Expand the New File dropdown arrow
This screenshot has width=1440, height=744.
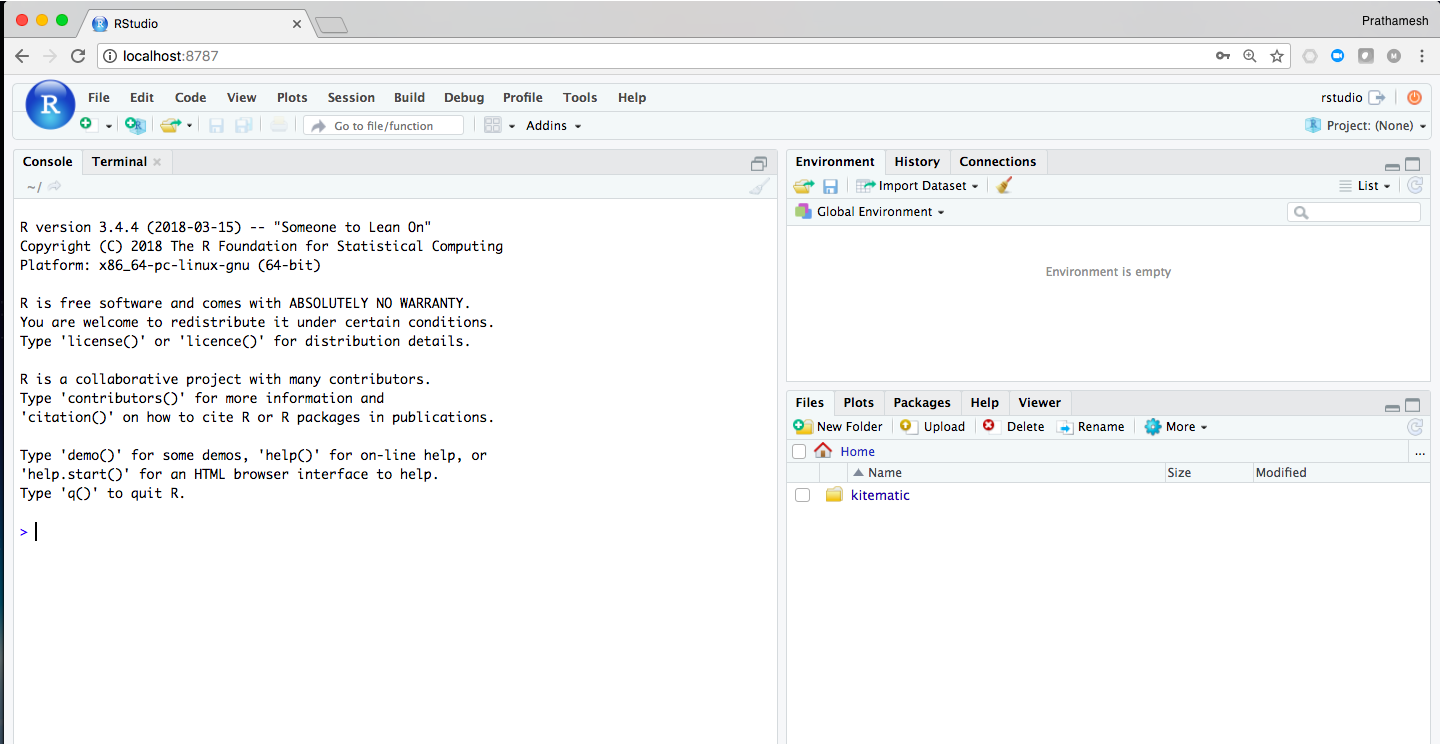click(x=108, y=126)
